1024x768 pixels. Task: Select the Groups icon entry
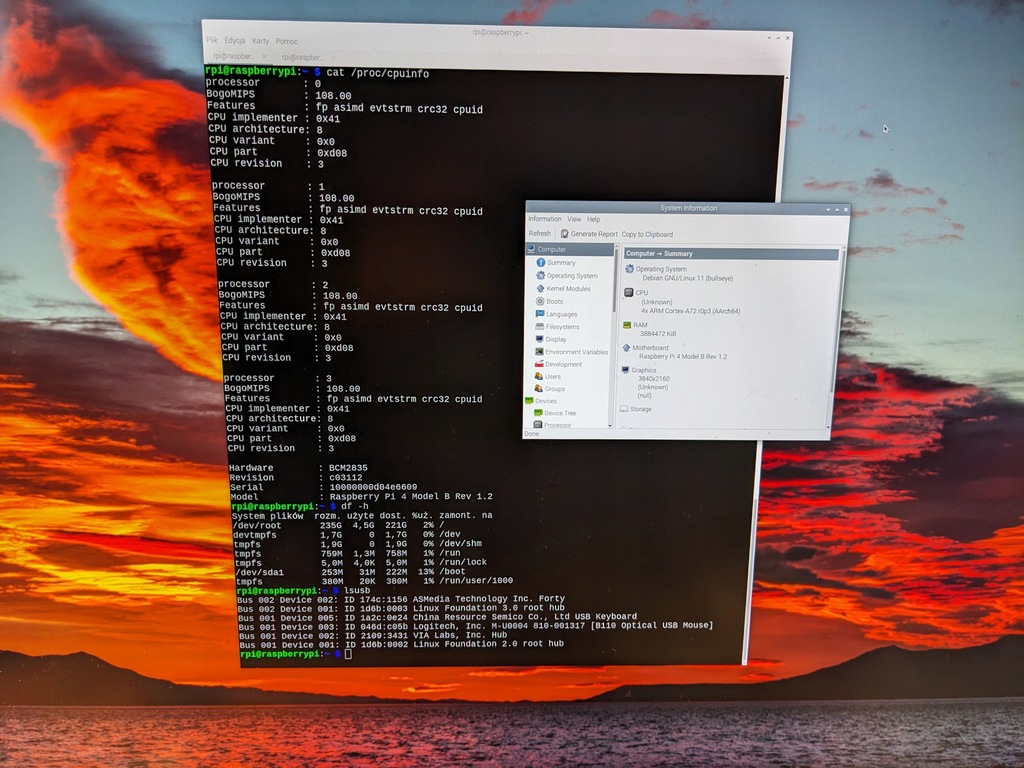[x=539, y=389]
